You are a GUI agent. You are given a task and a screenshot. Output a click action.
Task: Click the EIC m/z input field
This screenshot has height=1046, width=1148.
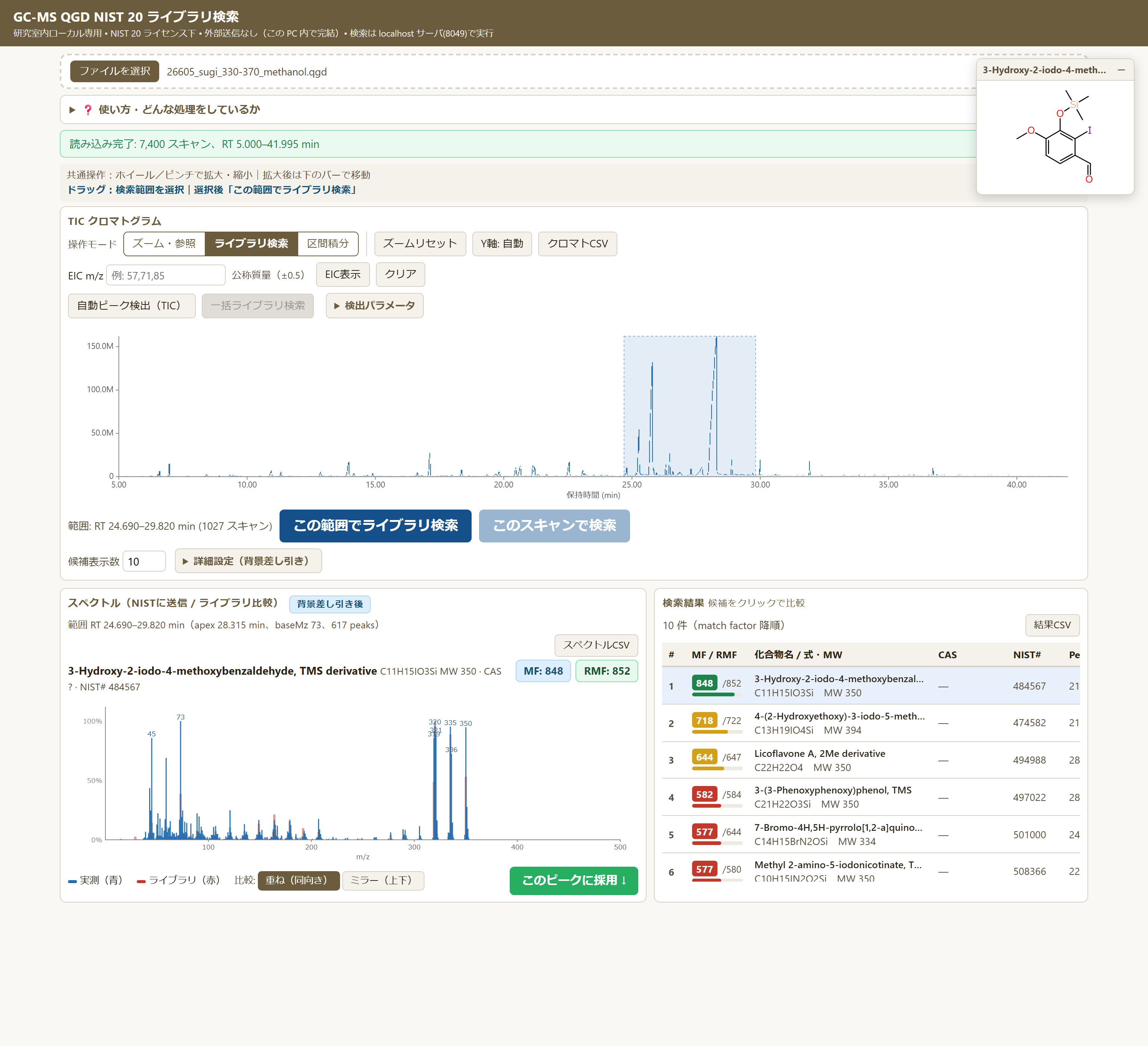[x=166, y=275]
